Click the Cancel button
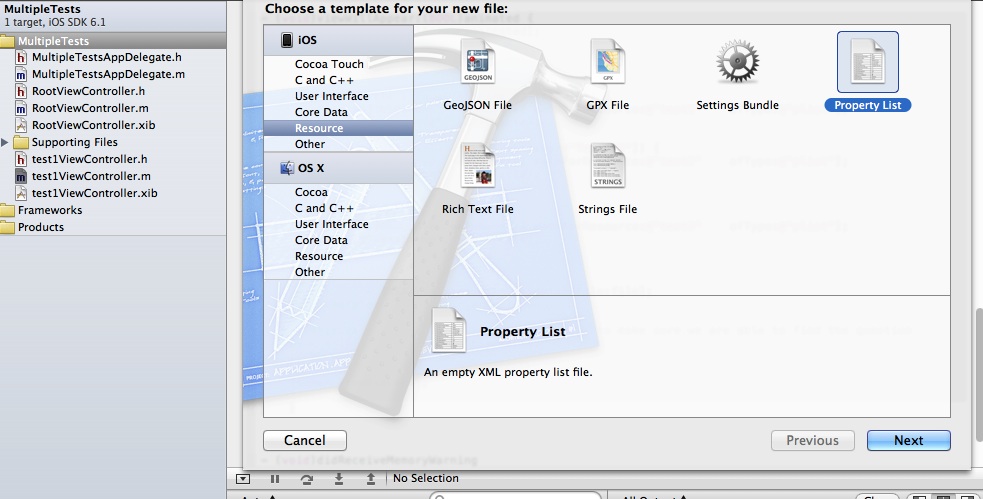 [305, 440]
